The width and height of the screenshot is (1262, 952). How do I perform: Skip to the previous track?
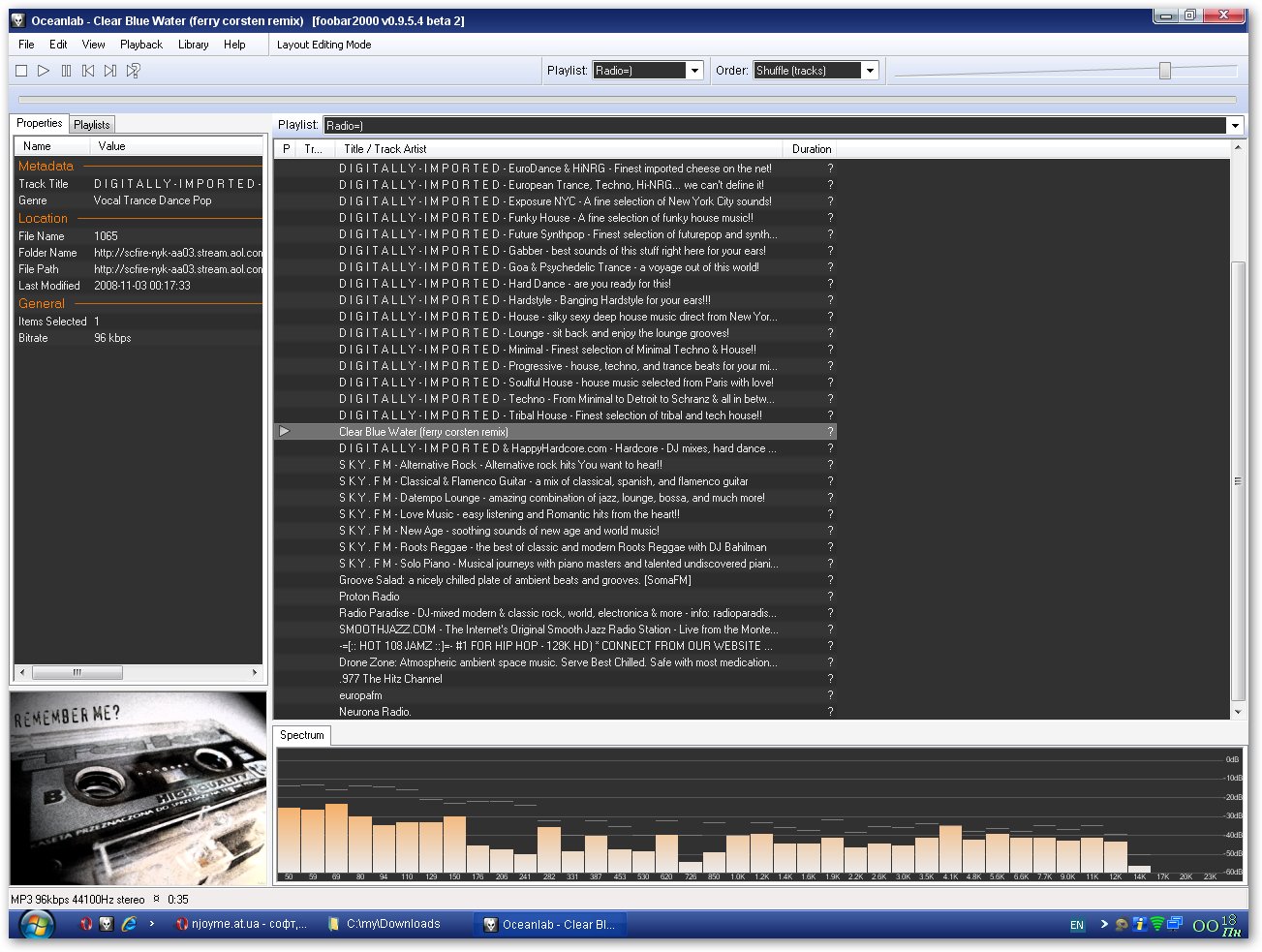(x=88, y=71)
